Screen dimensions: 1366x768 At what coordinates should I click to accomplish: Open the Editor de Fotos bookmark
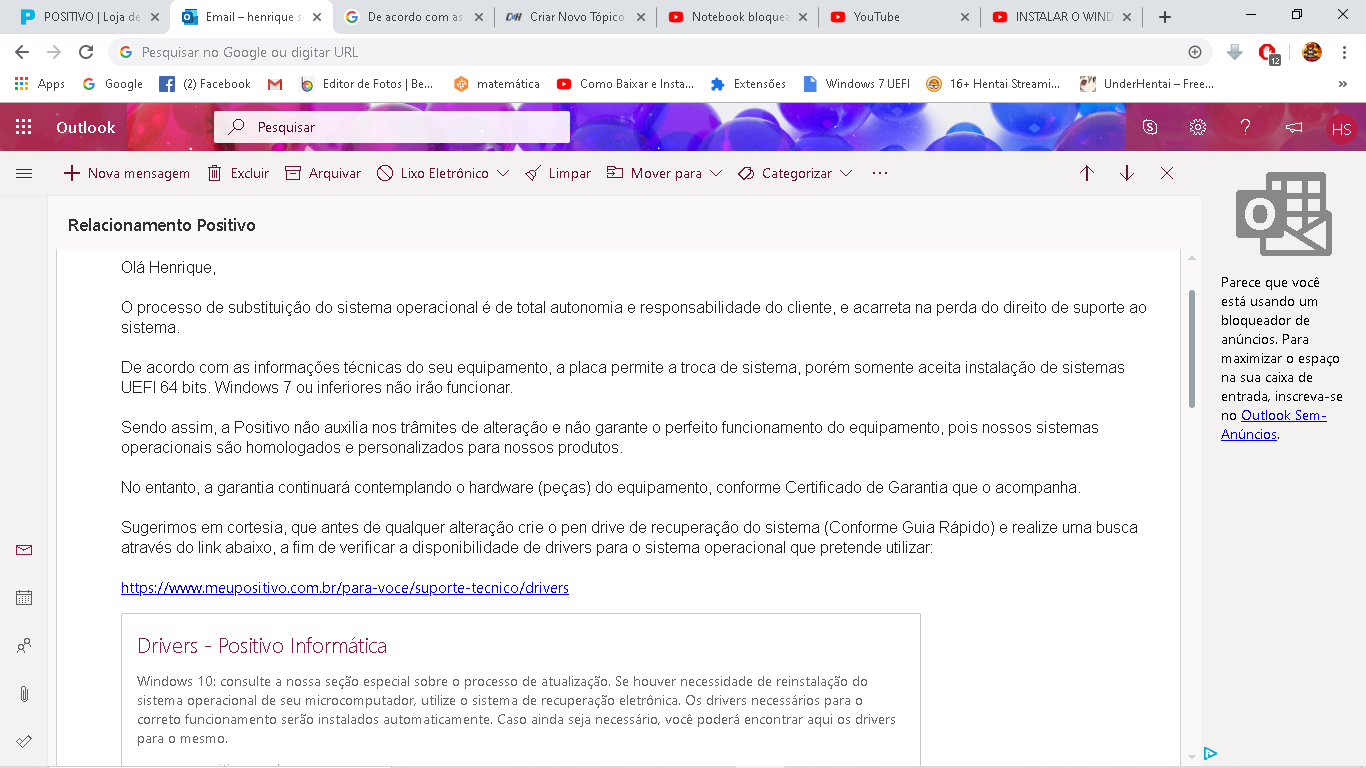point(367,84)
